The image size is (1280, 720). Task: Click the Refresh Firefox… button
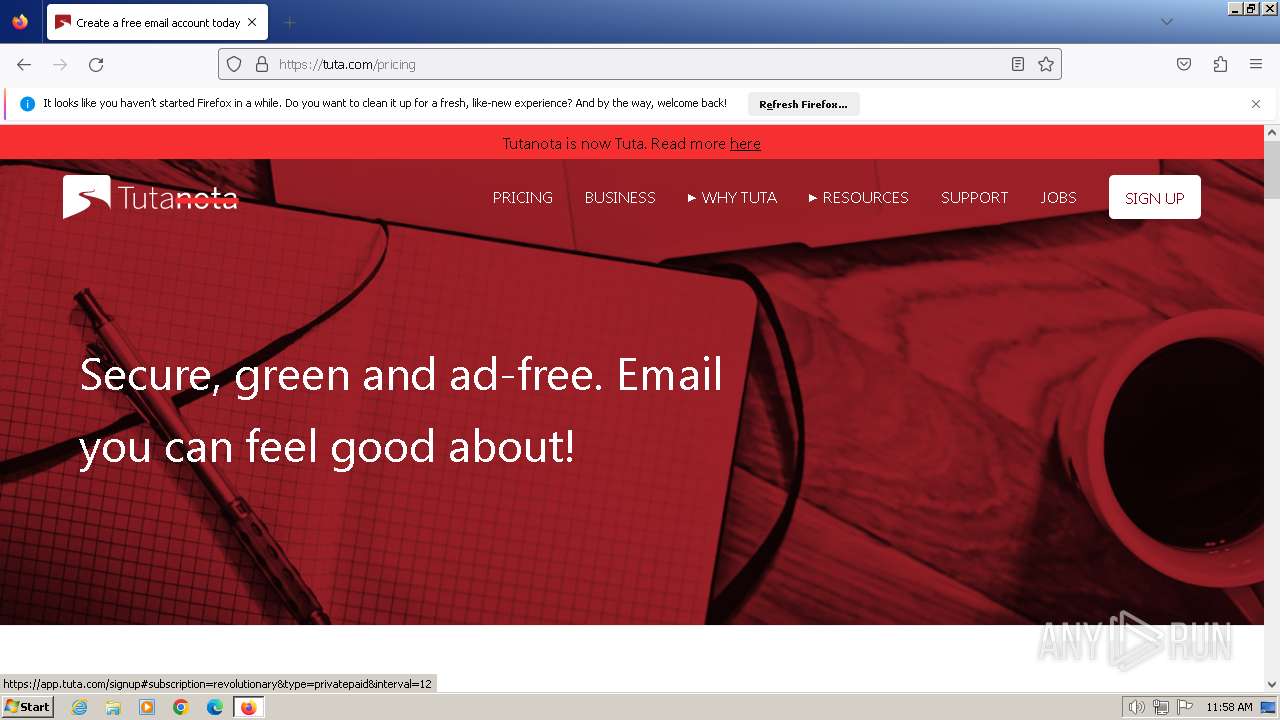803,104
